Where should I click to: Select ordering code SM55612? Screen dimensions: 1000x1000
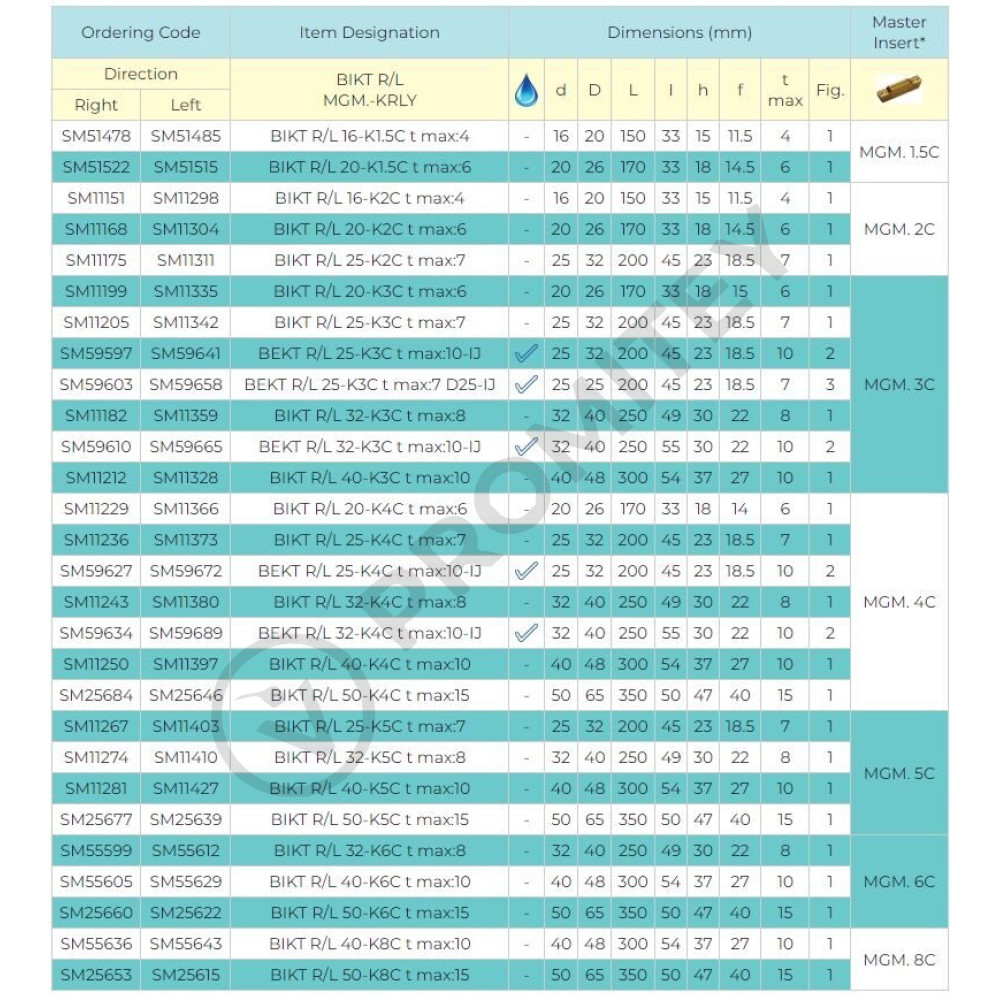186,850
